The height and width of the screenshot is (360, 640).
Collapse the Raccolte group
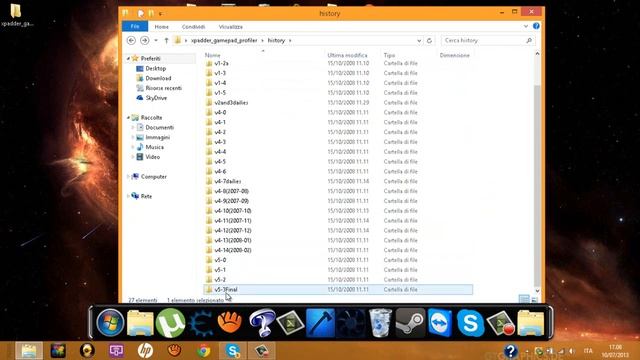coord(128,118)
